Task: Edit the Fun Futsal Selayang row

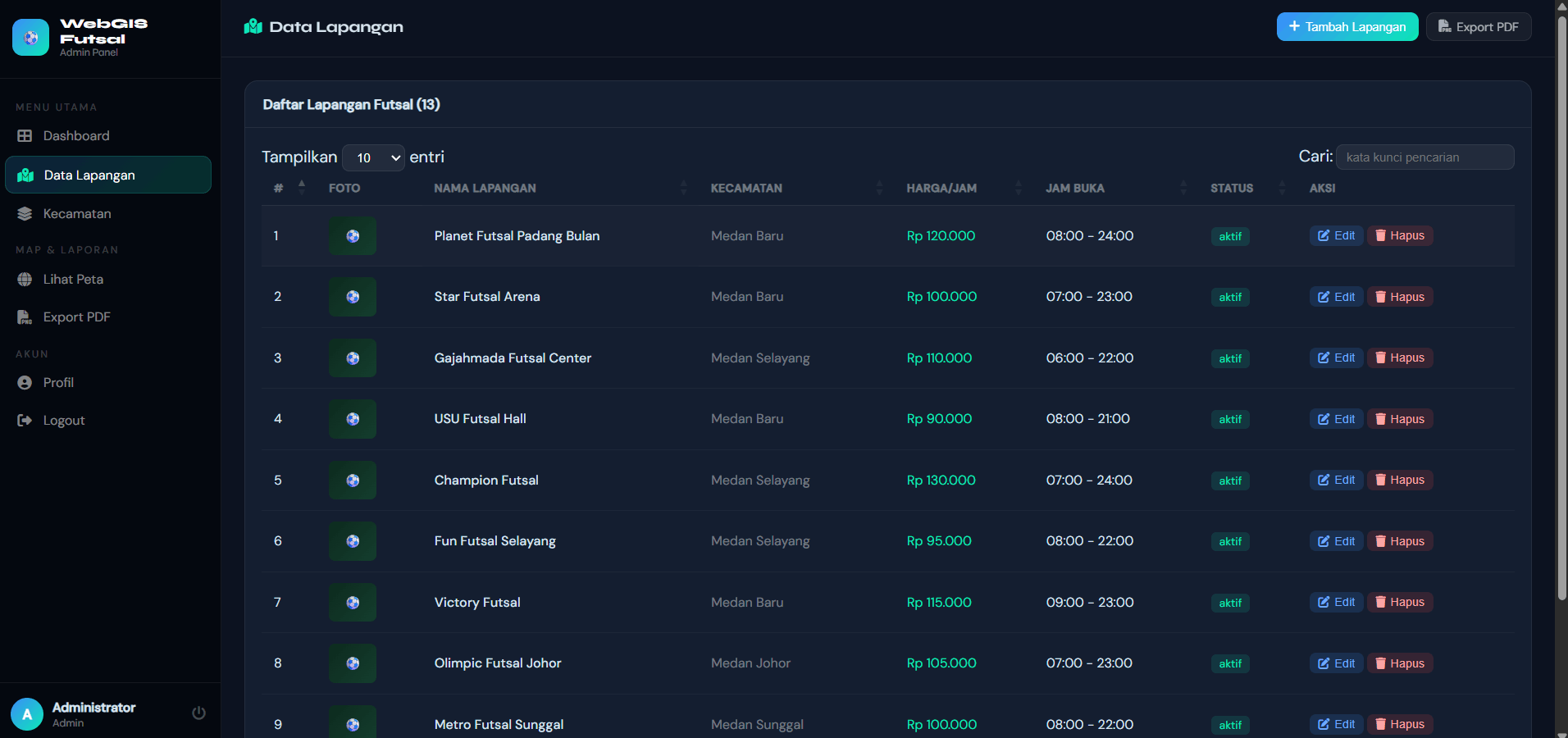Action: point(1336,541)
